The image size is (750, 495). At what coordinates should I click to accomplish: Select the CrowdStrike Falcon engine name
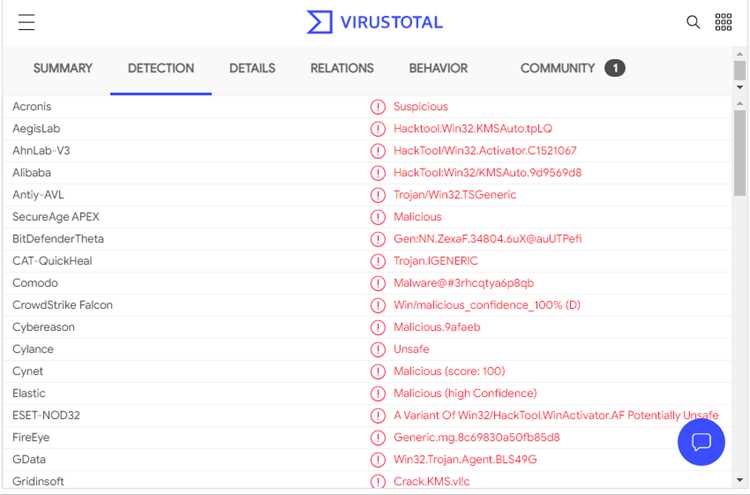(62, 305)
